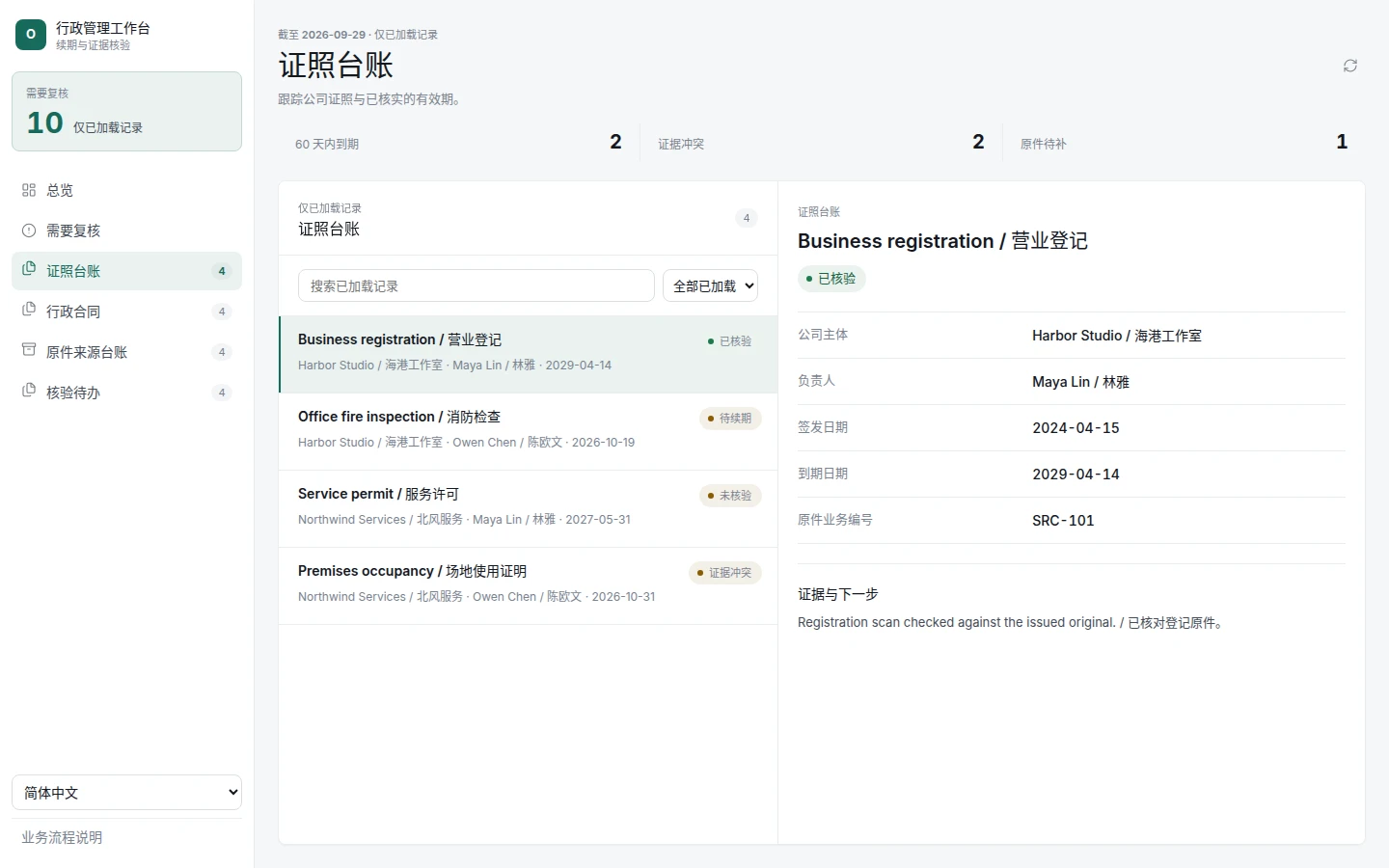Click the 证据冲突 badge on Premises occupancy row
This screenshot has width=1389, height=868.
(725, 573)
